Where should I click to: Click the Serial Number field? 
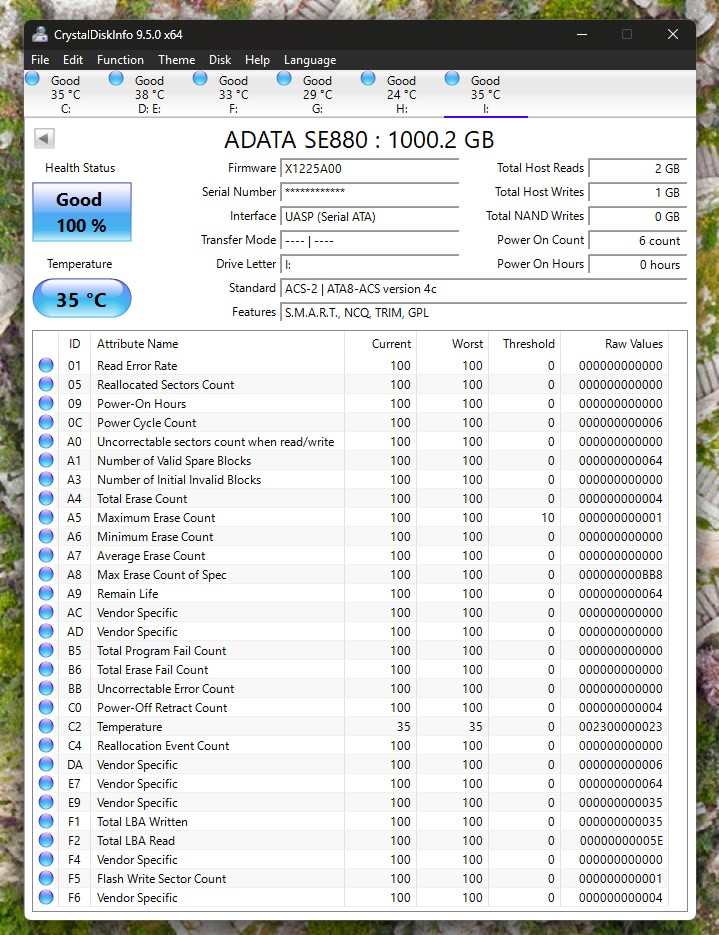tap(370, 192)
